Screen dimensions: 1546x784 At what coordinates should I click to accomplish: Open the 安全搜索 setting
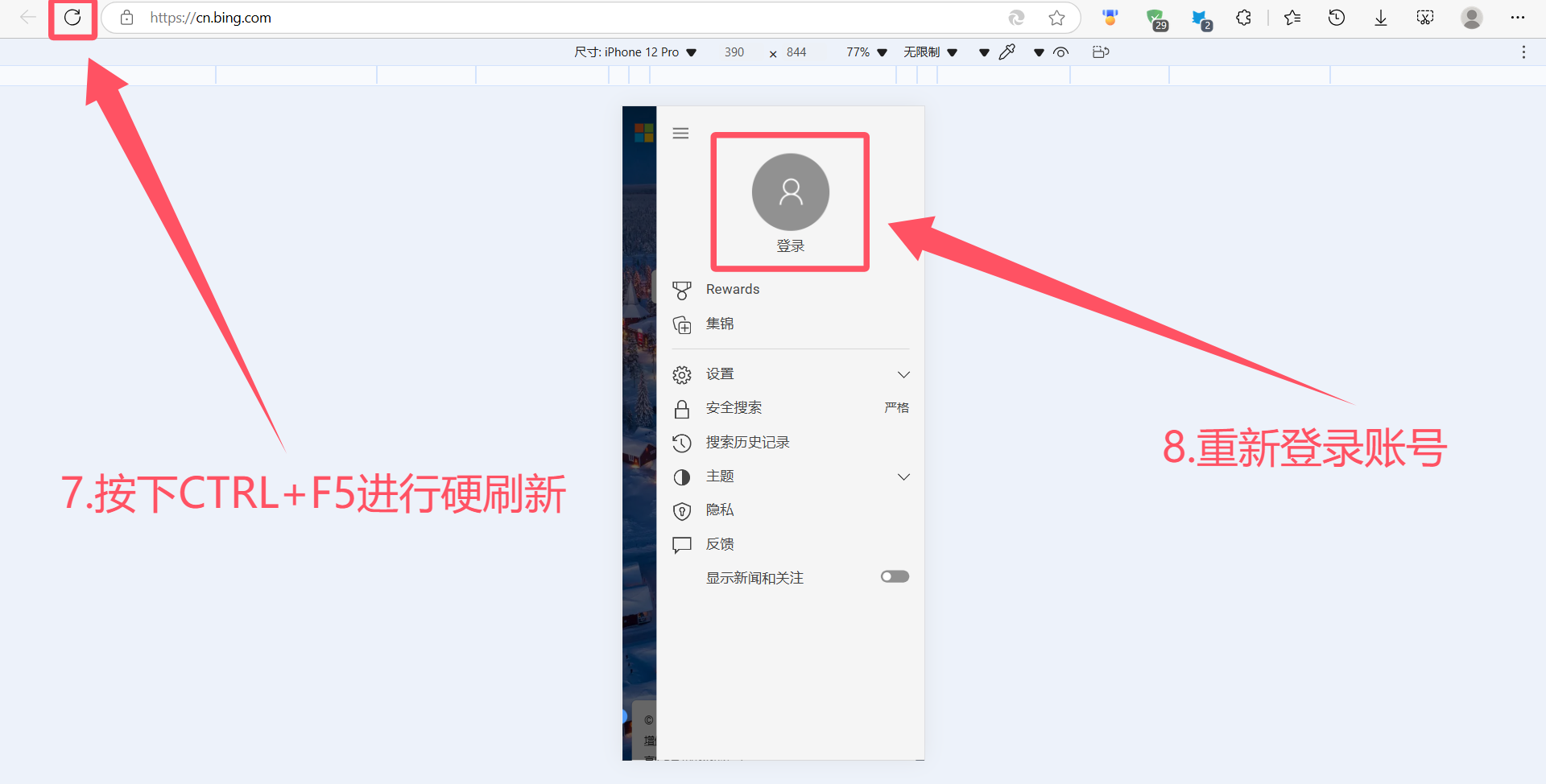[x=734, y=408]
